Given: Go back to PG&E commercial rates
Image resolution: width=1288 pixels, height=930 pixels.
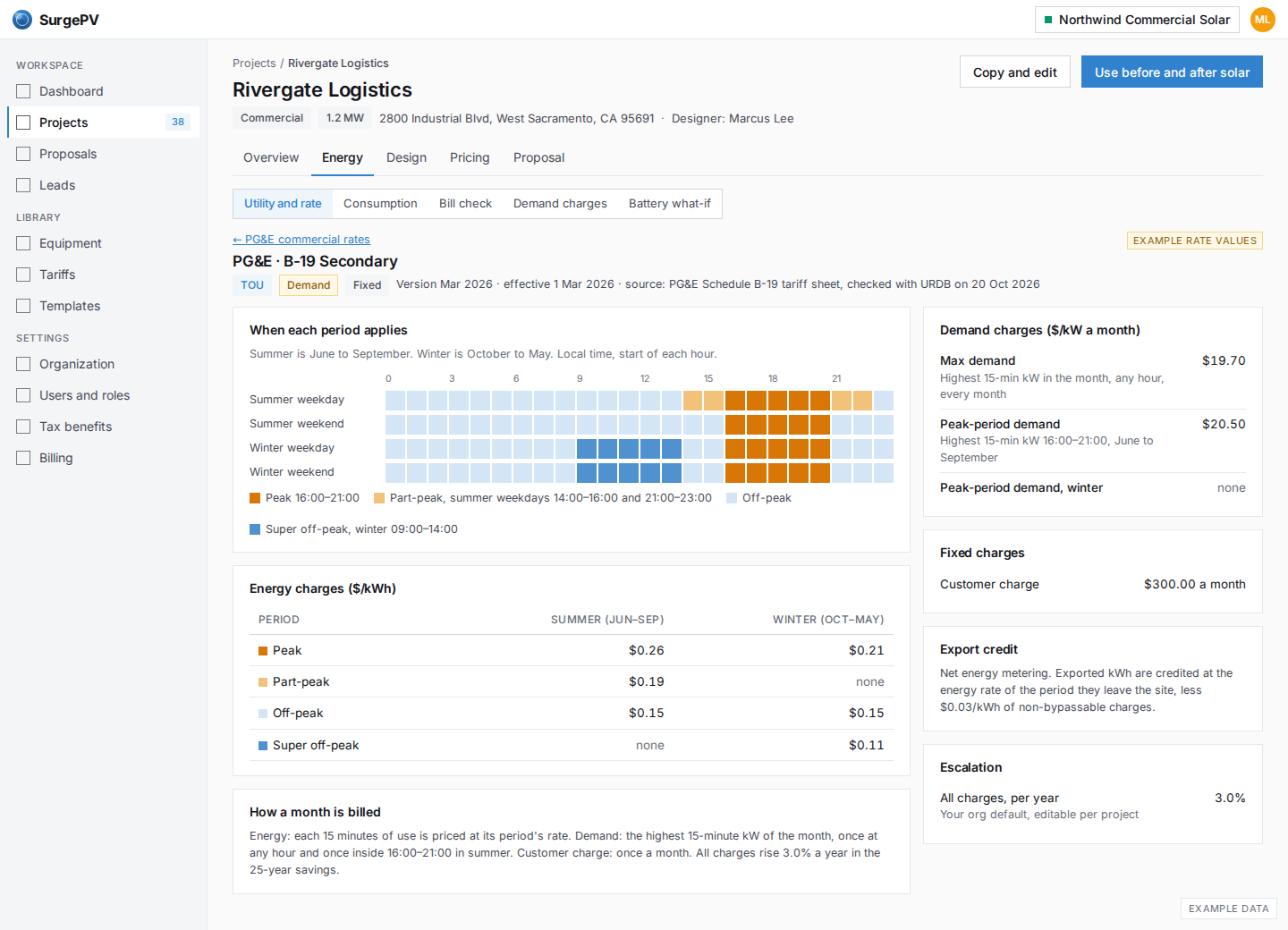Looking at the screenshot, I should tap(301, 240).
